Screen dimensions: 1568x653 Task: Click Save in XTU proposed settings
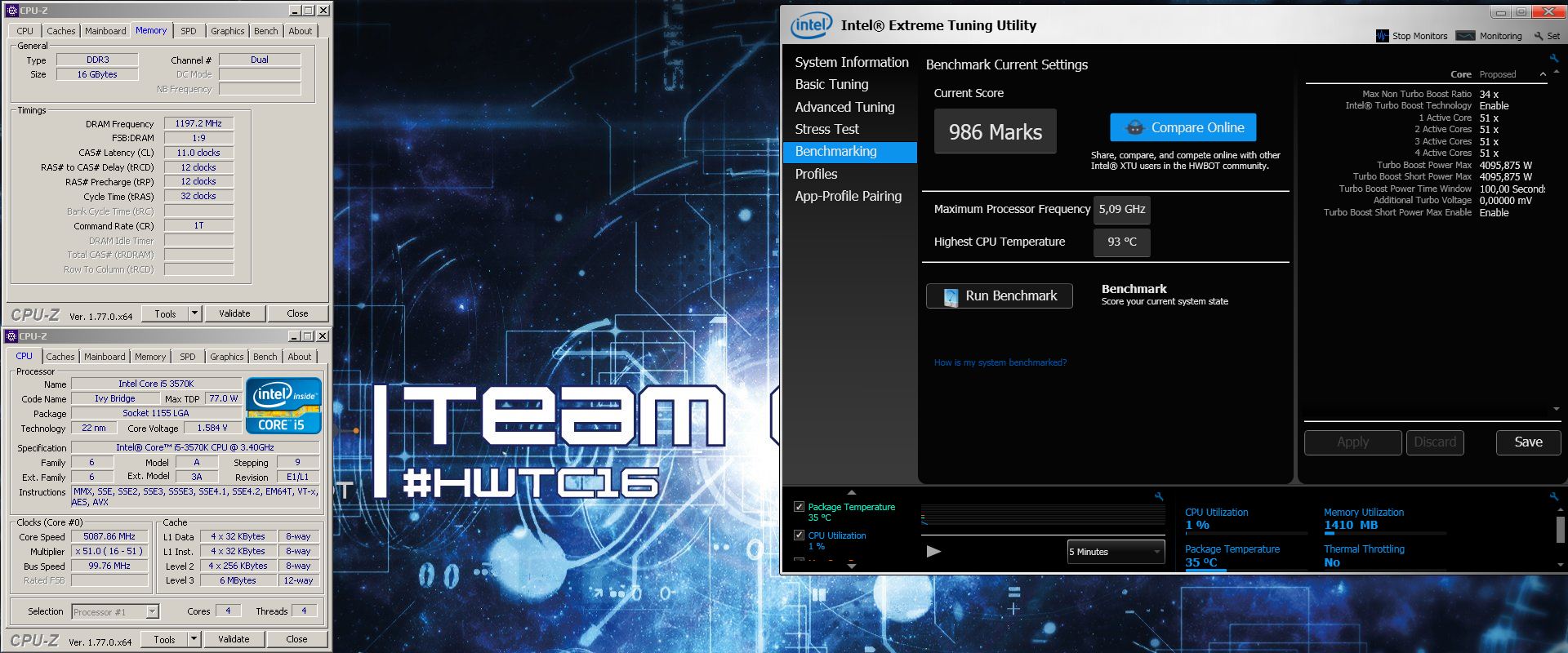(x=1528, y=442)
